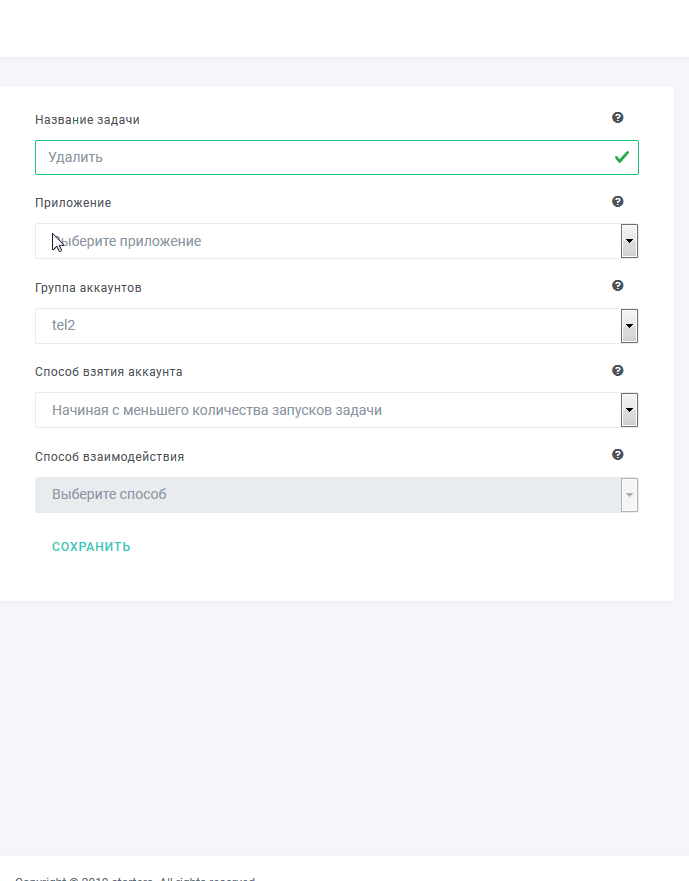Focus the Удалить task name input
Screen dimensions: 689x881
337,157
